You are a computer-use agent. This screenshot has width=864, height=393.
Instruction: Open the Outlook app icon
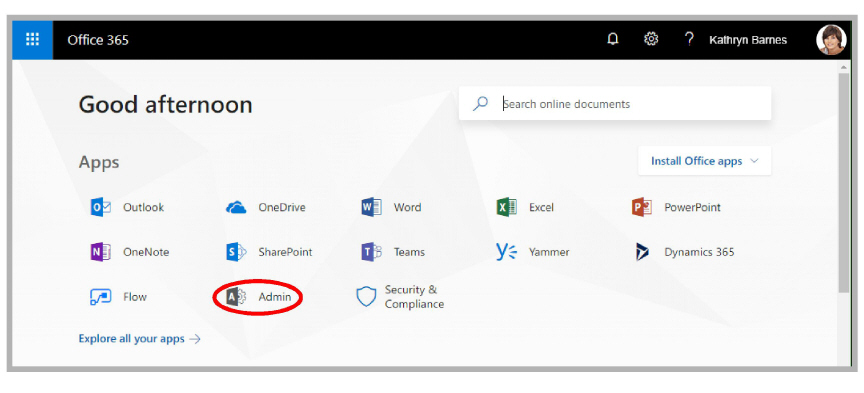[x=100, y=208]
